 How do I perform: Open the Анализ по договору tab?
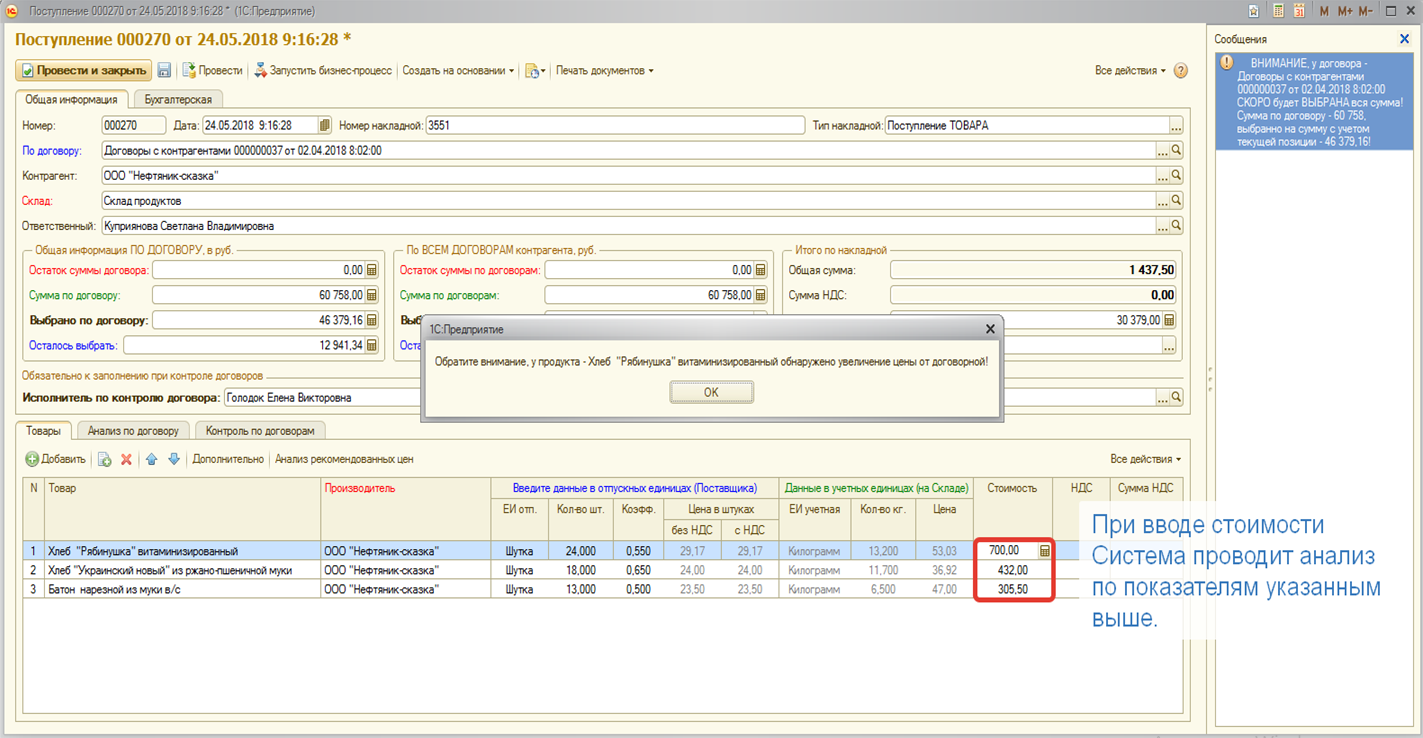click(x=133, y=431)
